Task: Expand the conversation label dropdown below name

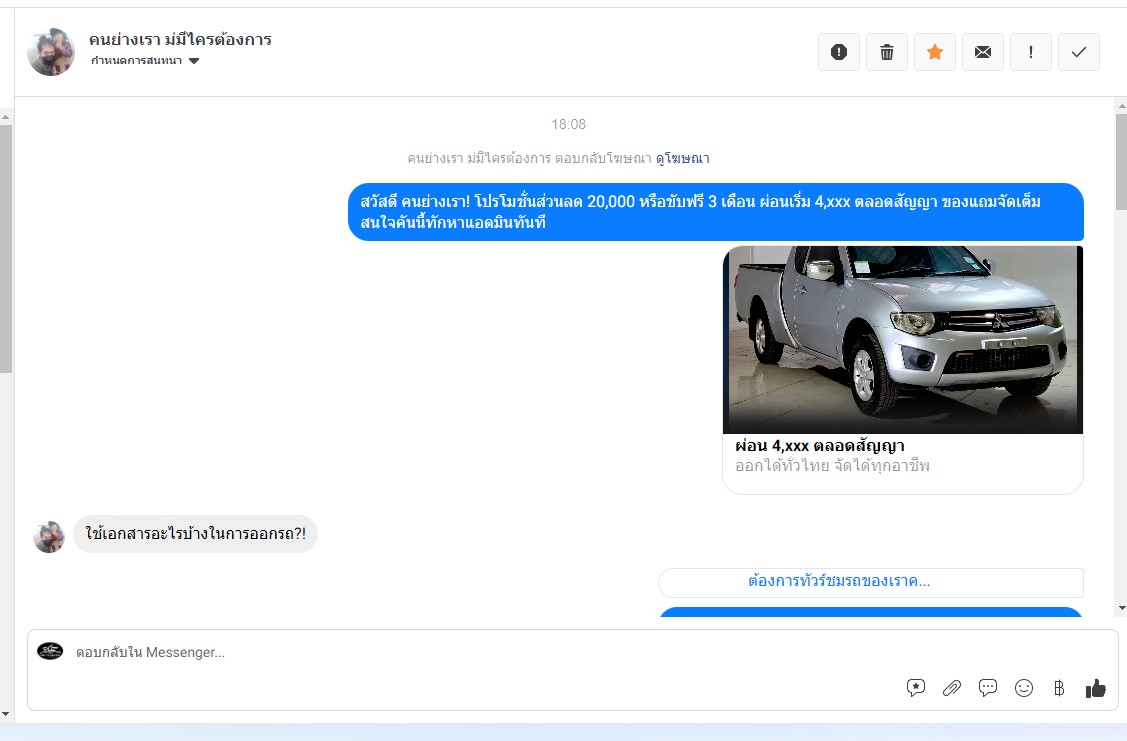Action: click(194, 61)
